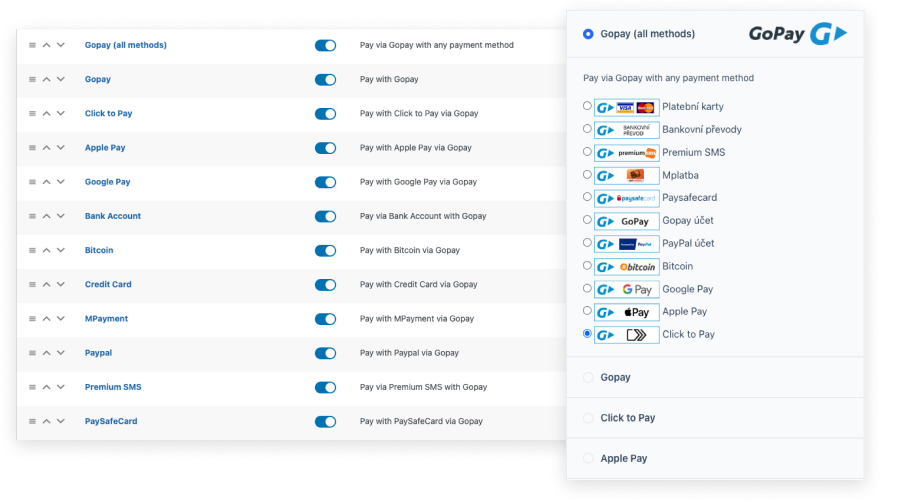Move Click to Pay row down
The height and width of the screenshot is (500, 900).
(61, 114)
